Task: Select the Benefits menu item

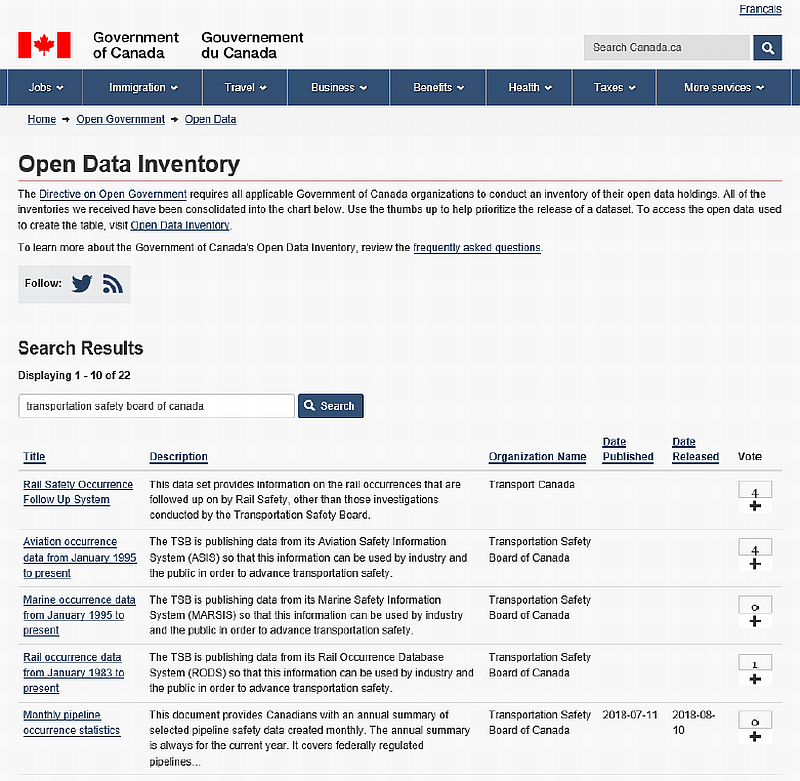Action: click(x=439, y=87)
